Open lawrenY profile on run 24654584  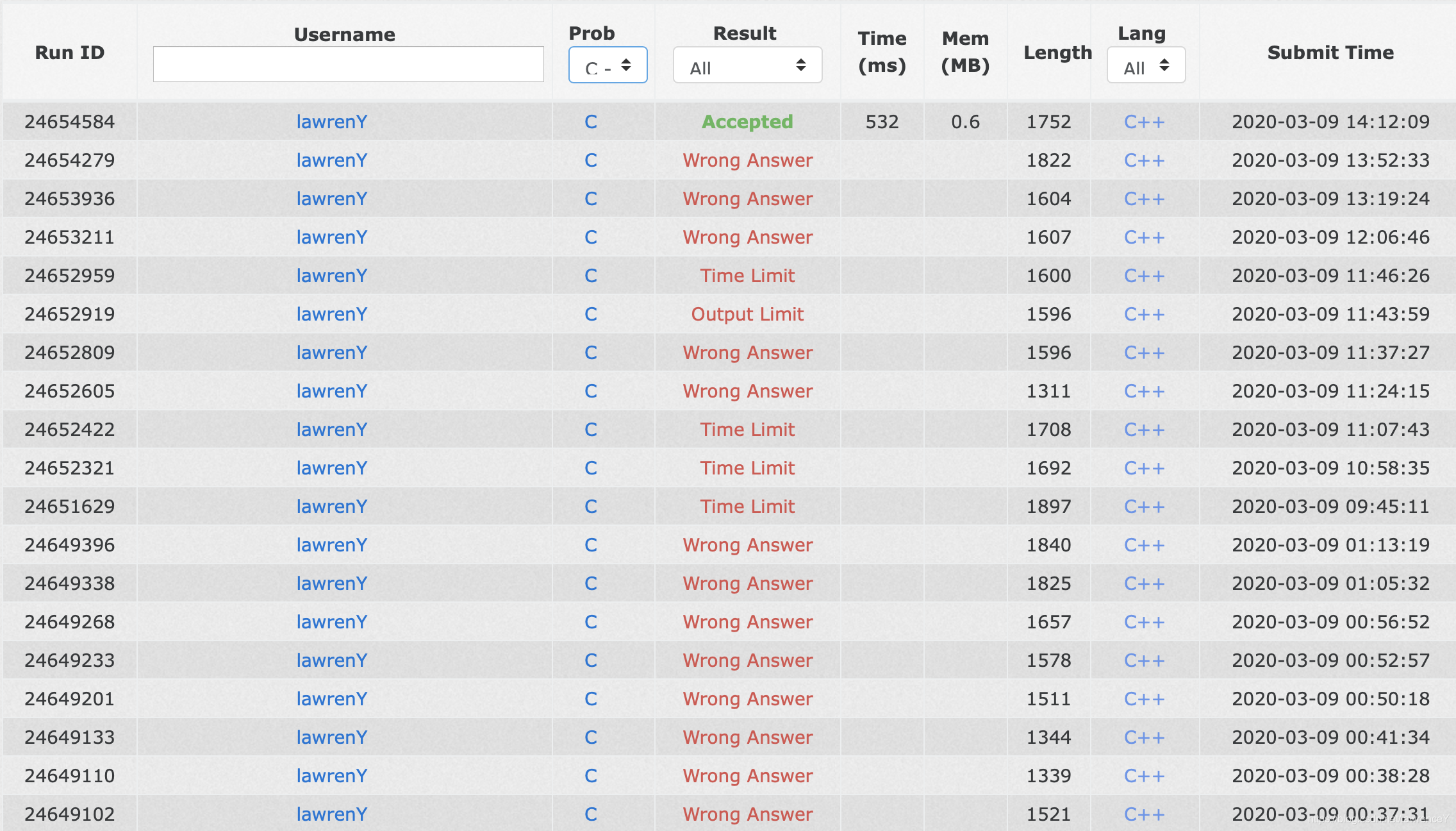tap(332, 122)
